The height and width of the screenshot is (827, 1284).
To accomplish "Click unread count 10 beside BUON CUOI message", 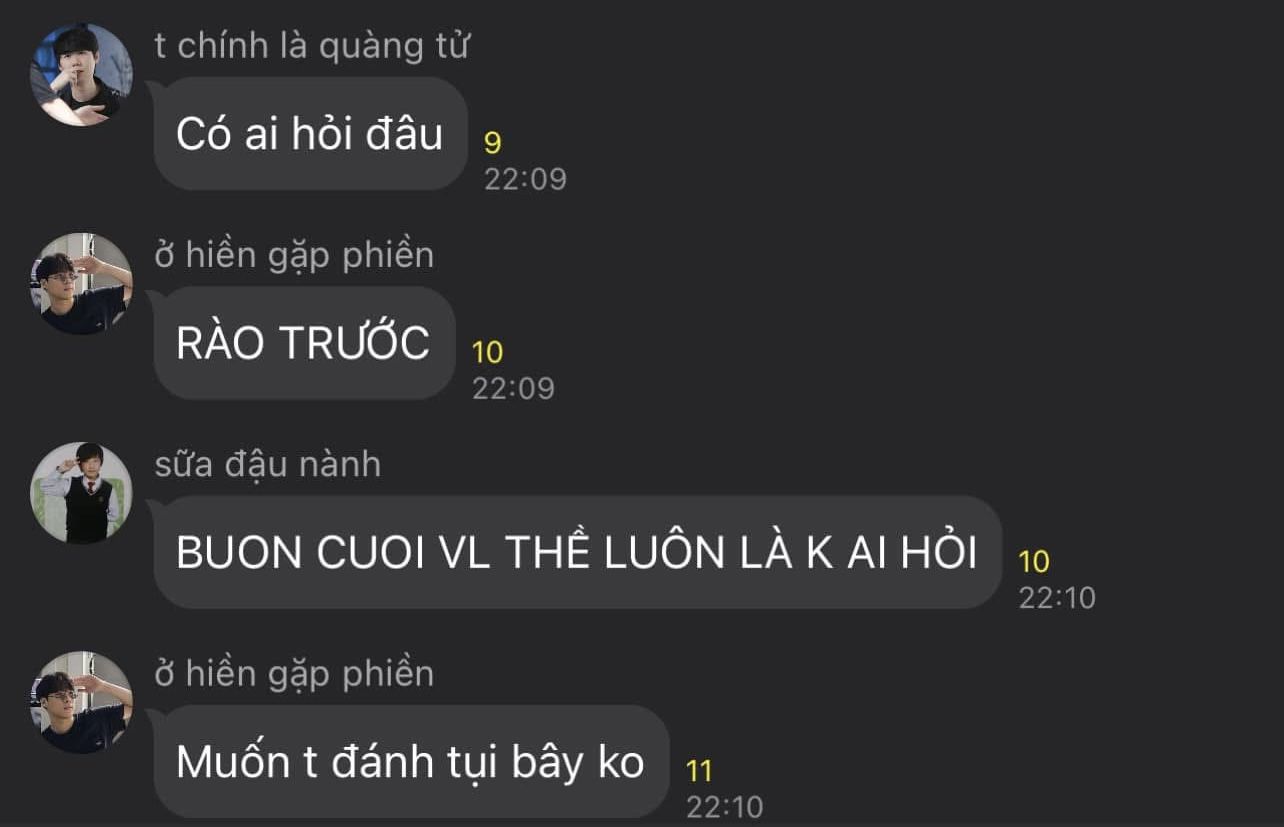I will (1034, 562).
